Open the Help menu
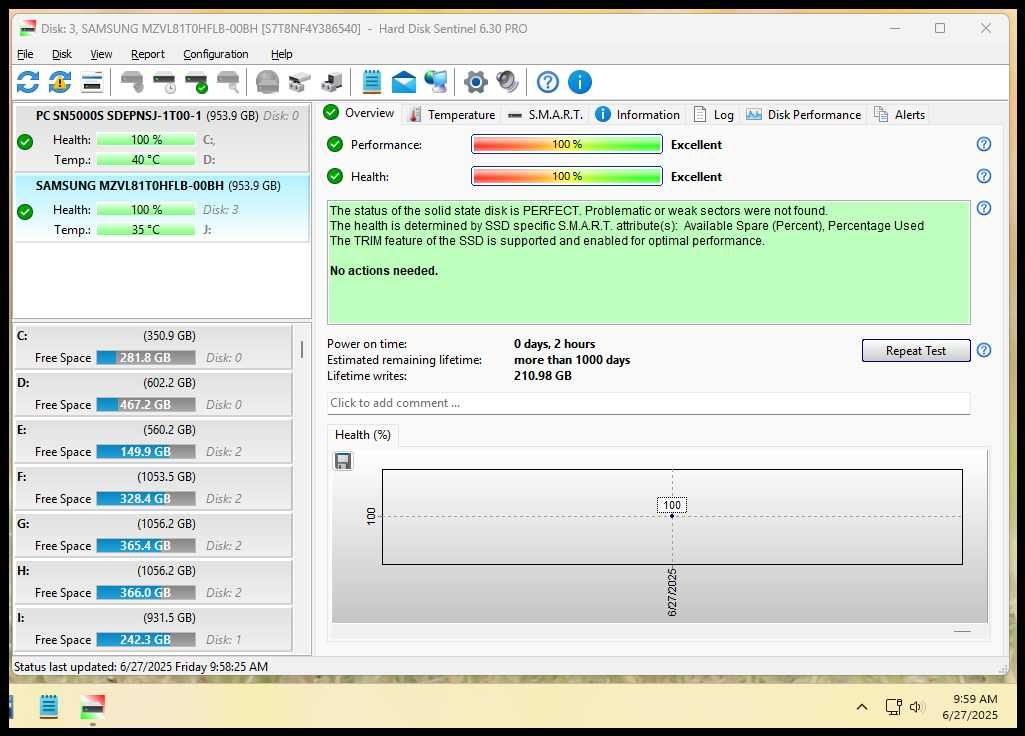The height and width of the screenshot is (736, 1025). click(282, 54)
